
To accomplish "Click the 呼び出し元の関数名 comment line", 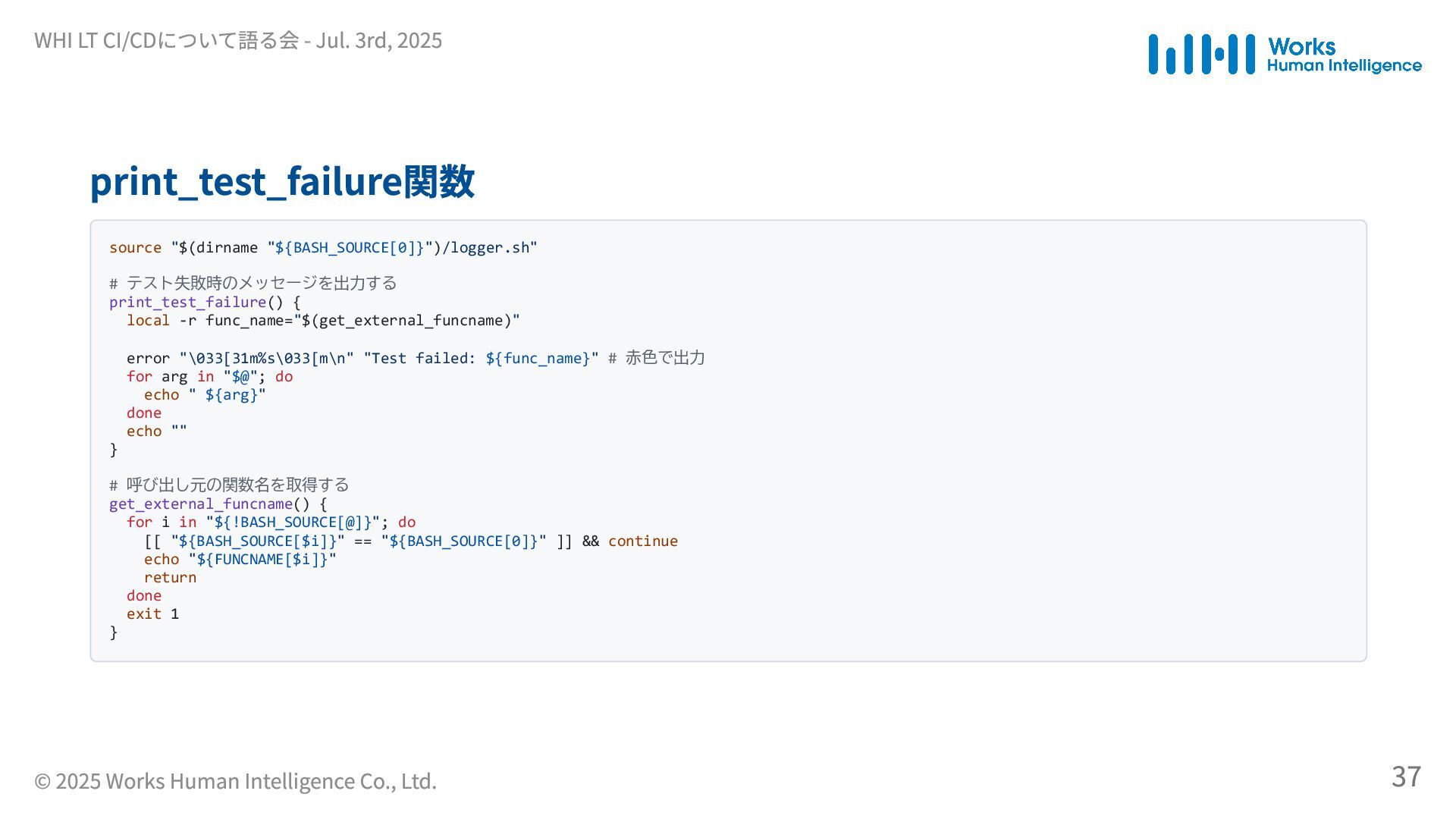I will (229, 485).
